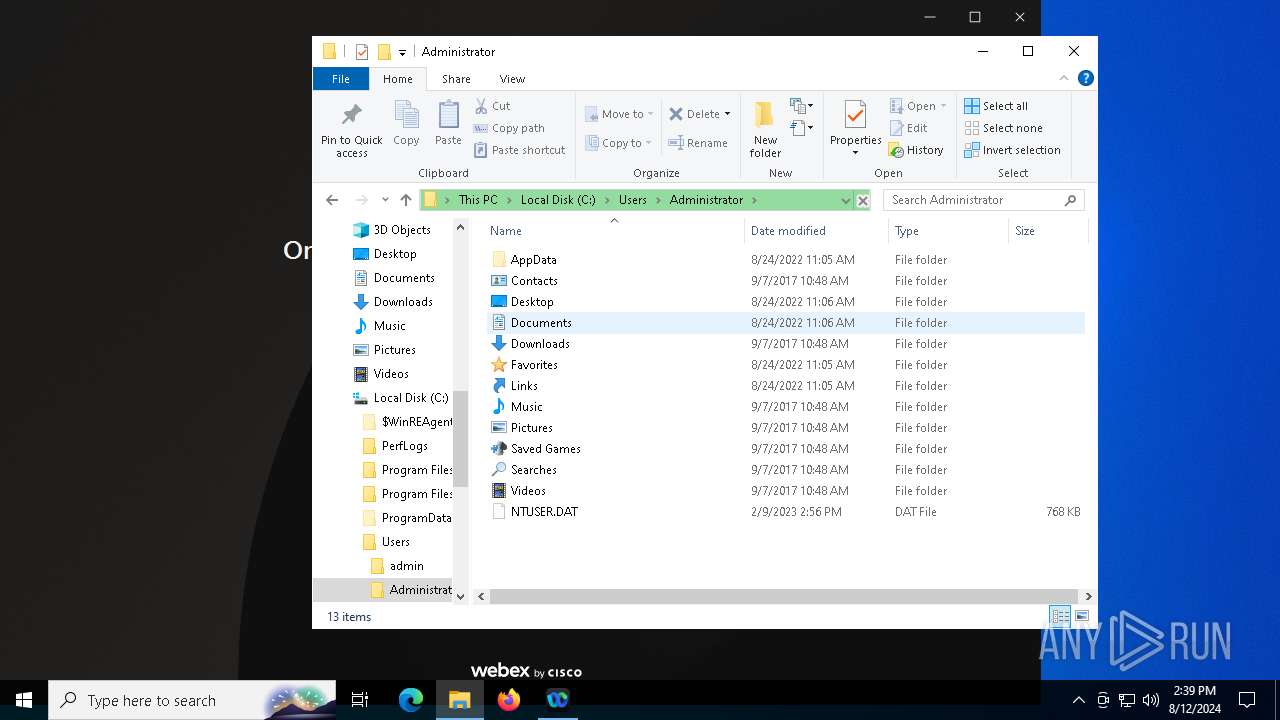Expand address bar history dropdown
This screenshot has height=720, width=1280.
(846, 200)
